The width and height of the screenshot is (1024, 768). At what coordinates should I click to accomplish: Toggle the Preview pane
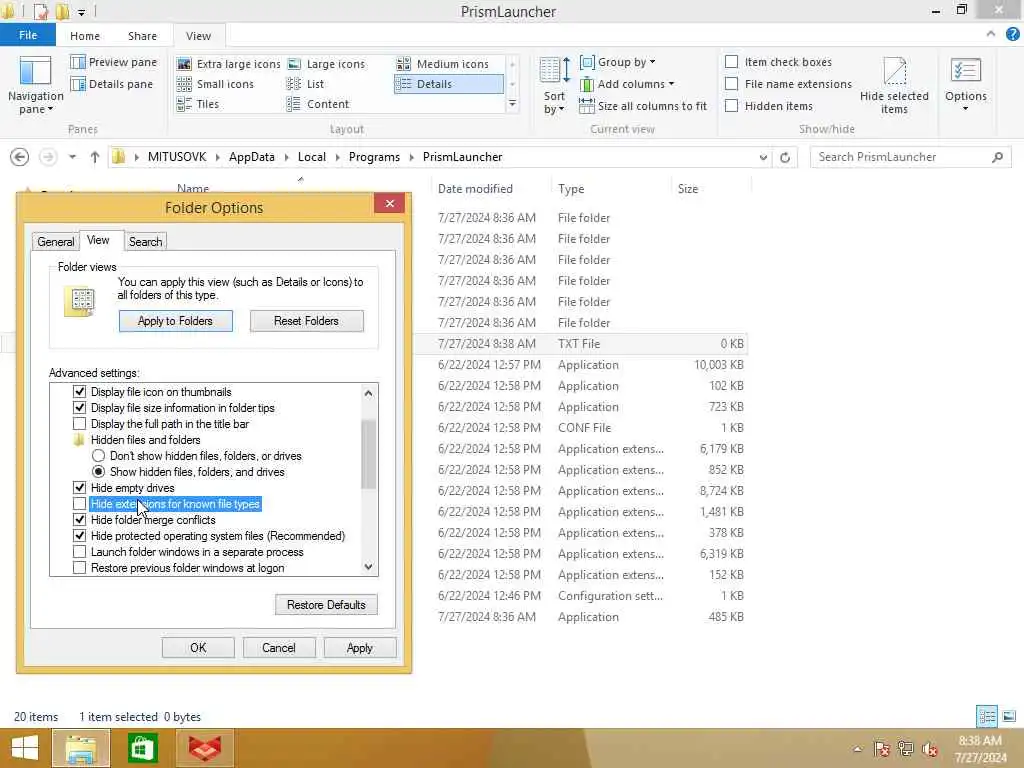pyautogui.click(x=114, y=62)
